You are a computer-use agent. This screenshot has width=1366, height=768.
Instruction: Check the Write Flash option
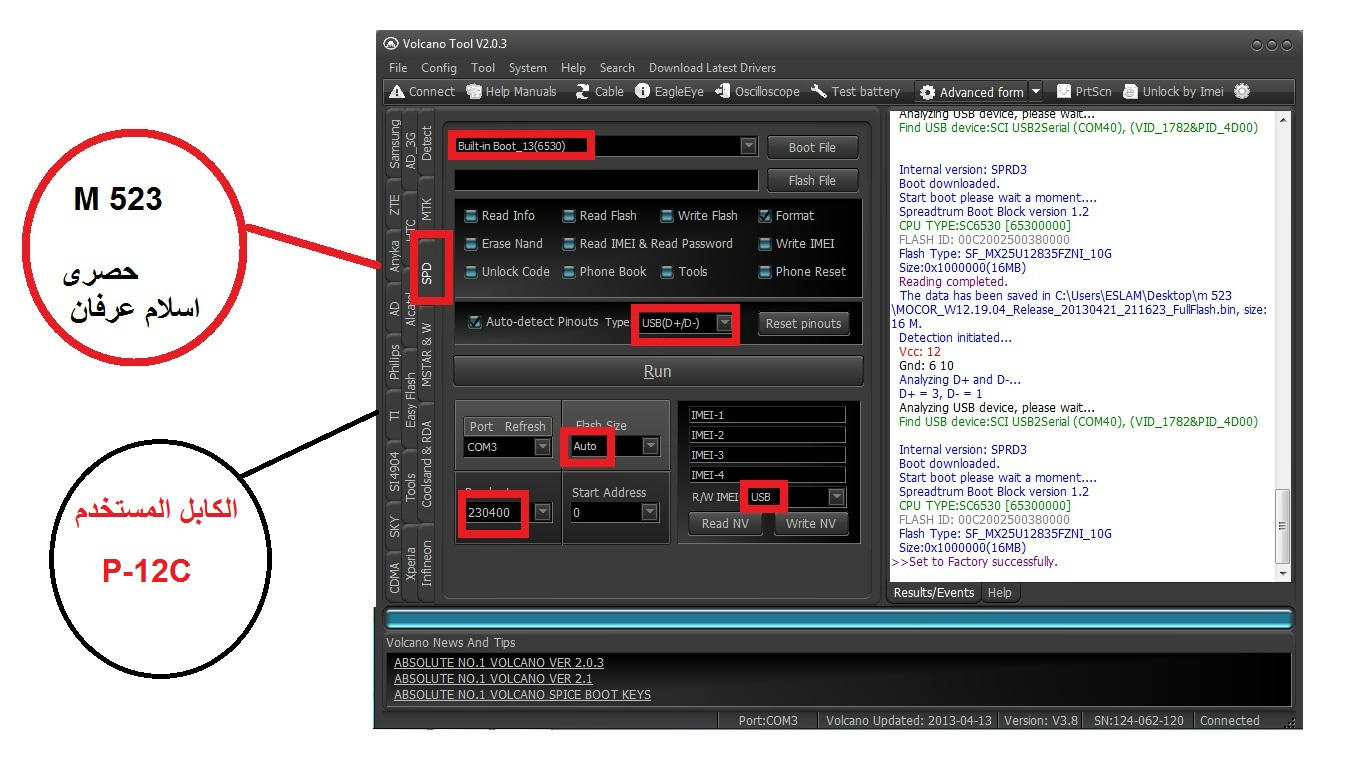tap(667, 216)
